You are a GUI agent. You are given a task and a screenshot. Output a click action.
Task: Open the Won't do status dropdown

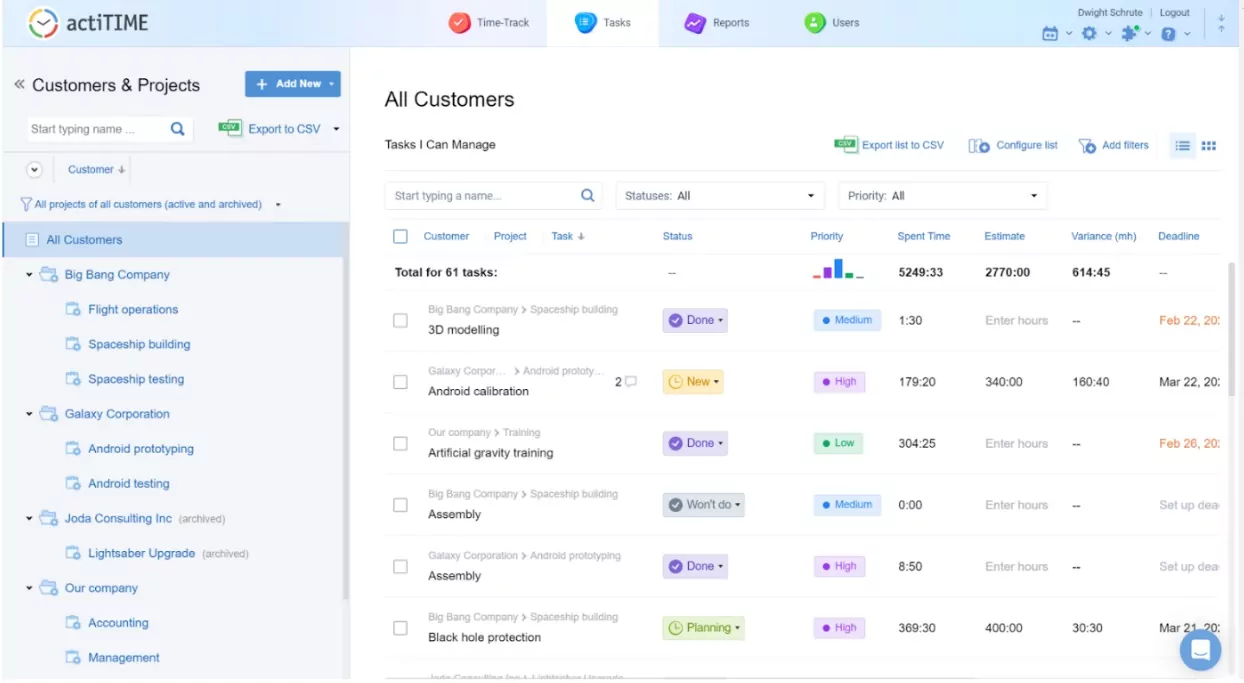pyautogui.click(x=703, y=505)
